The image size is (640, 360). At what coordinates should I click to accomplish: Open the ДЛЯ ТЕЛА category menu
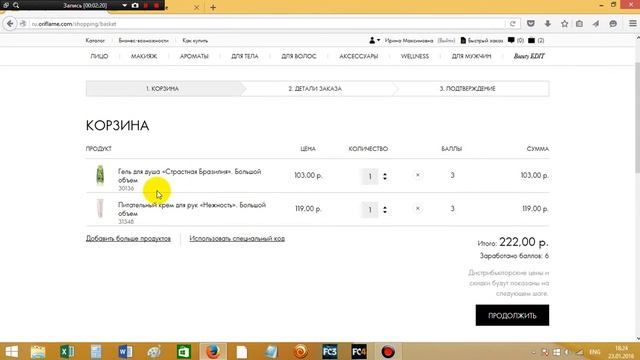245,56
